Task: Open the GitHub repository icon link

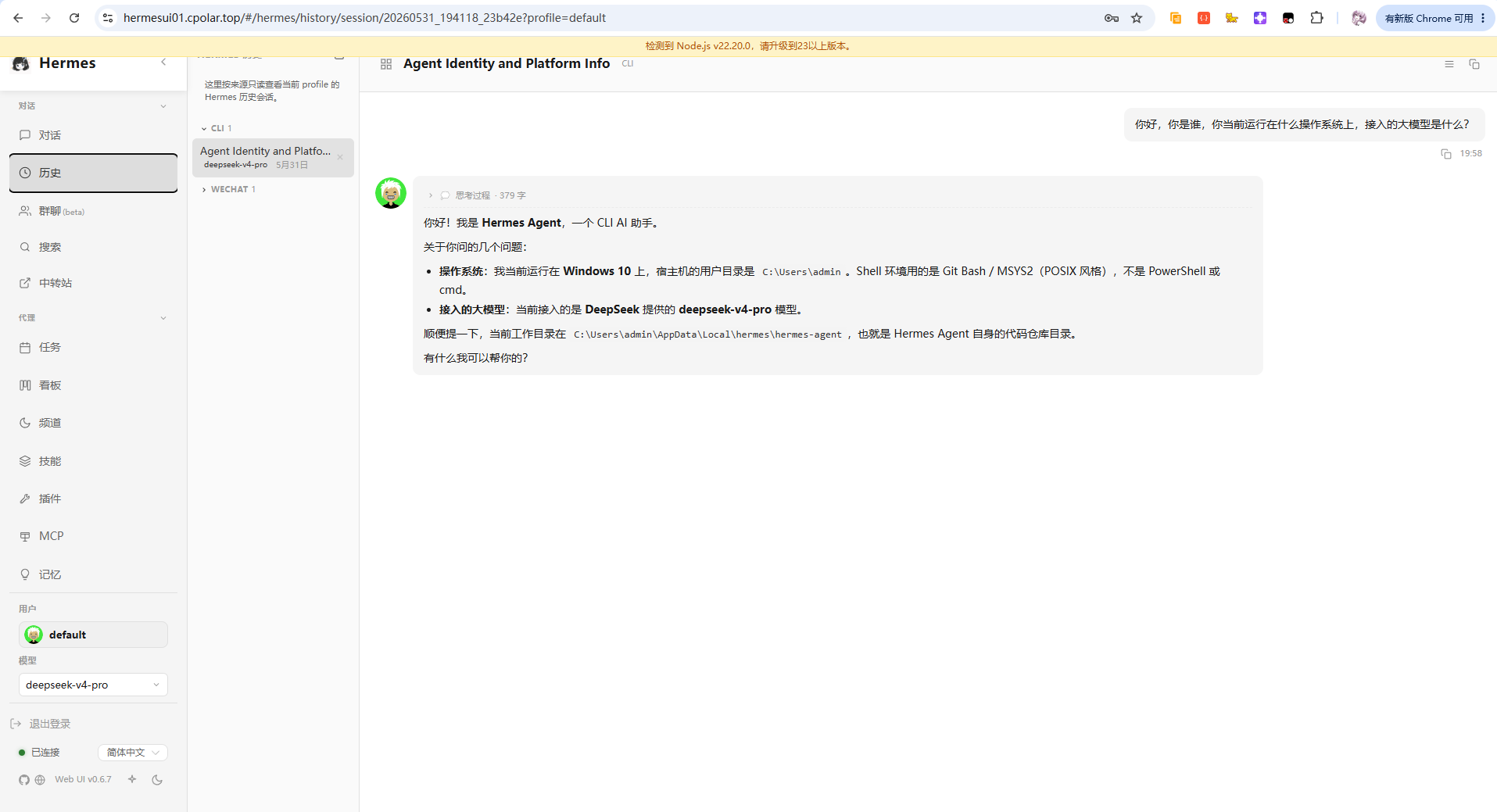Action: [24, 780]
